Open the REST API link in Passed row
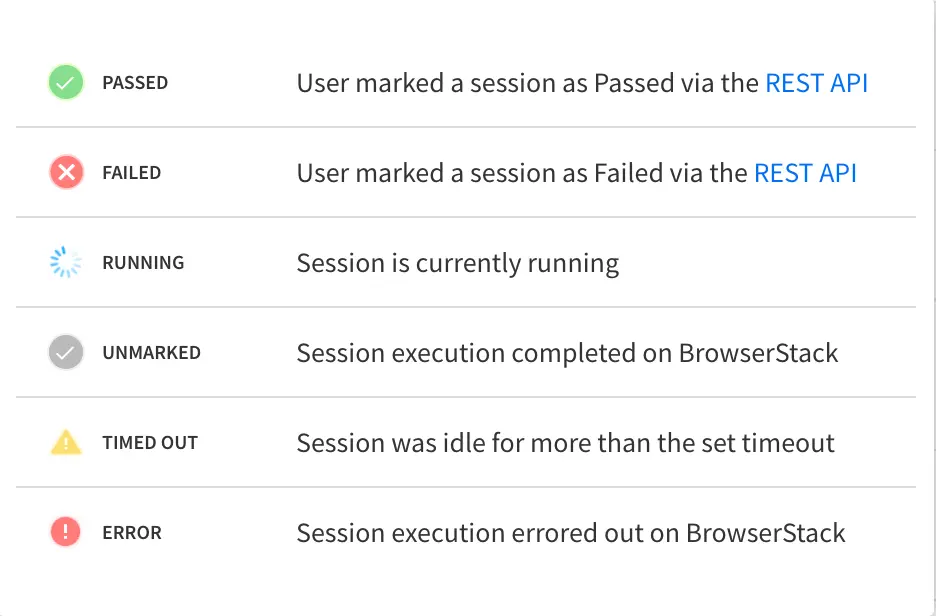Image resolution: width=936 pixels, height=616 pixels. [816, 83]
